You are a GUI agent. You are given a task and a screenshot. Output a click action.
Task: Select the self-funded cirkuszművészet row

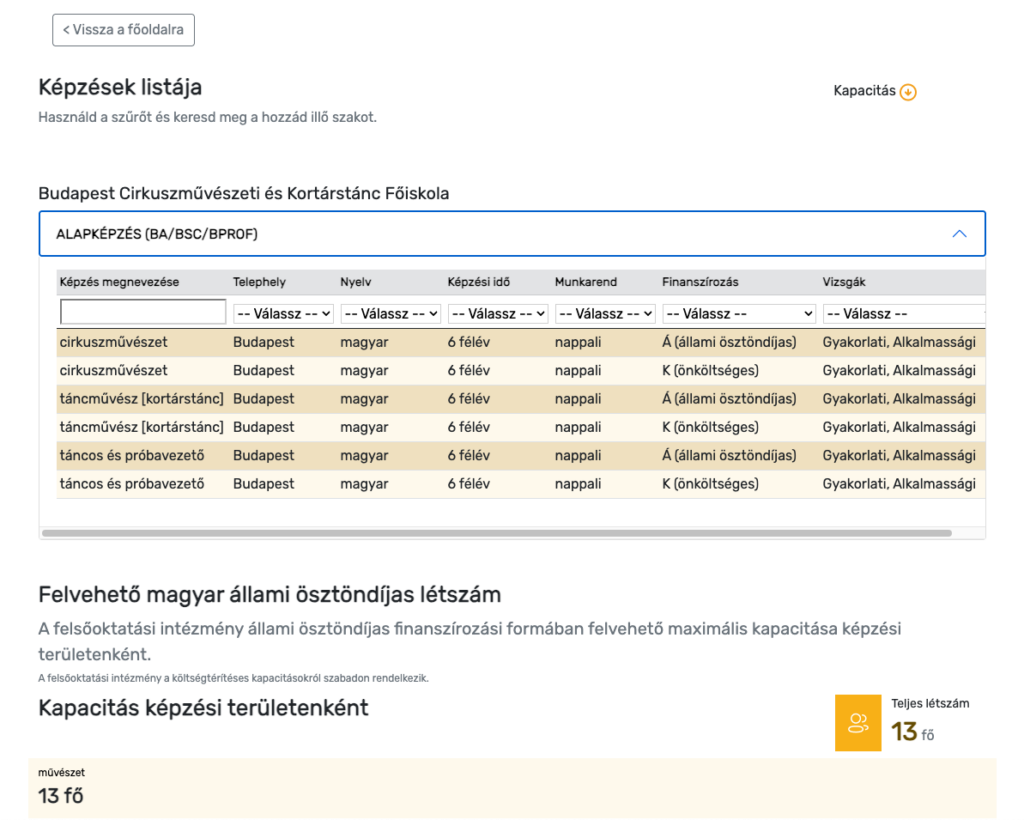pos(520,371)
